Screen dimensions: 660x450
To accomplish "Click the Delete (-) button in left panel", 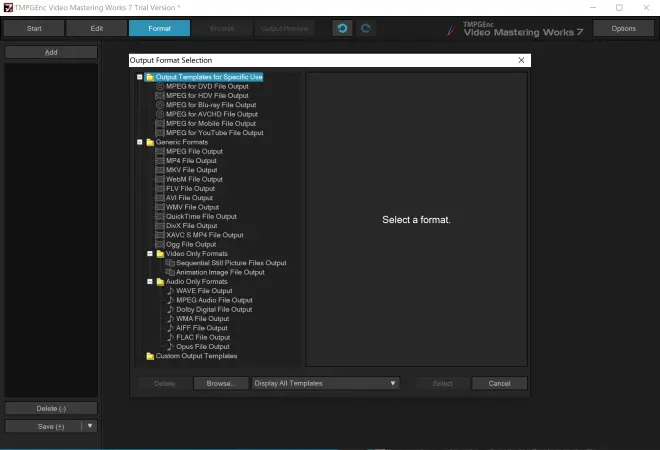I will coord(51,408).
